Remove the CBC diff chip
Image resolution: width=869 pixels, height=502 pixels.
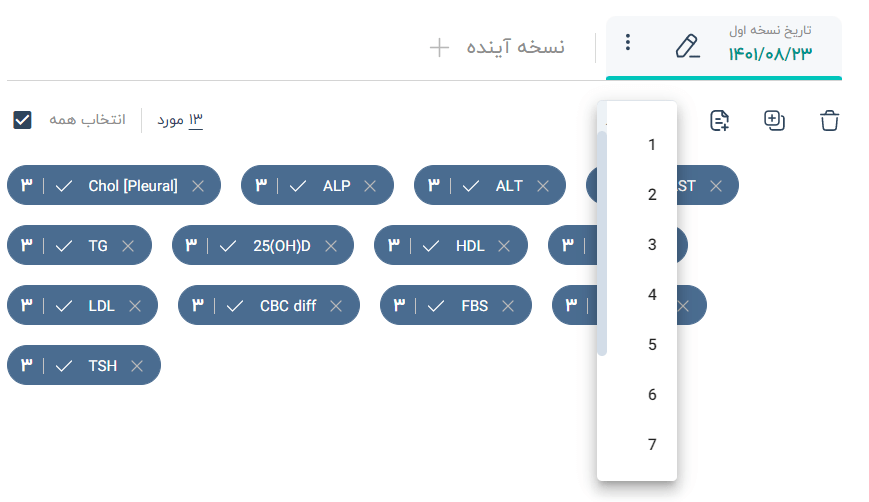(336, 306)
